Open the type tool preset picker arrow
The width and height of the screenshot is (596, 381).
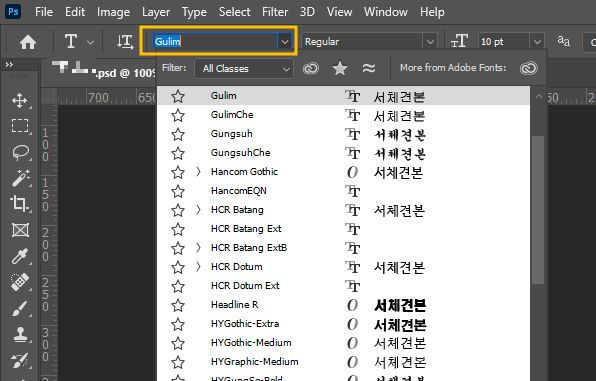pyautogui.click(x=90, y=42)
